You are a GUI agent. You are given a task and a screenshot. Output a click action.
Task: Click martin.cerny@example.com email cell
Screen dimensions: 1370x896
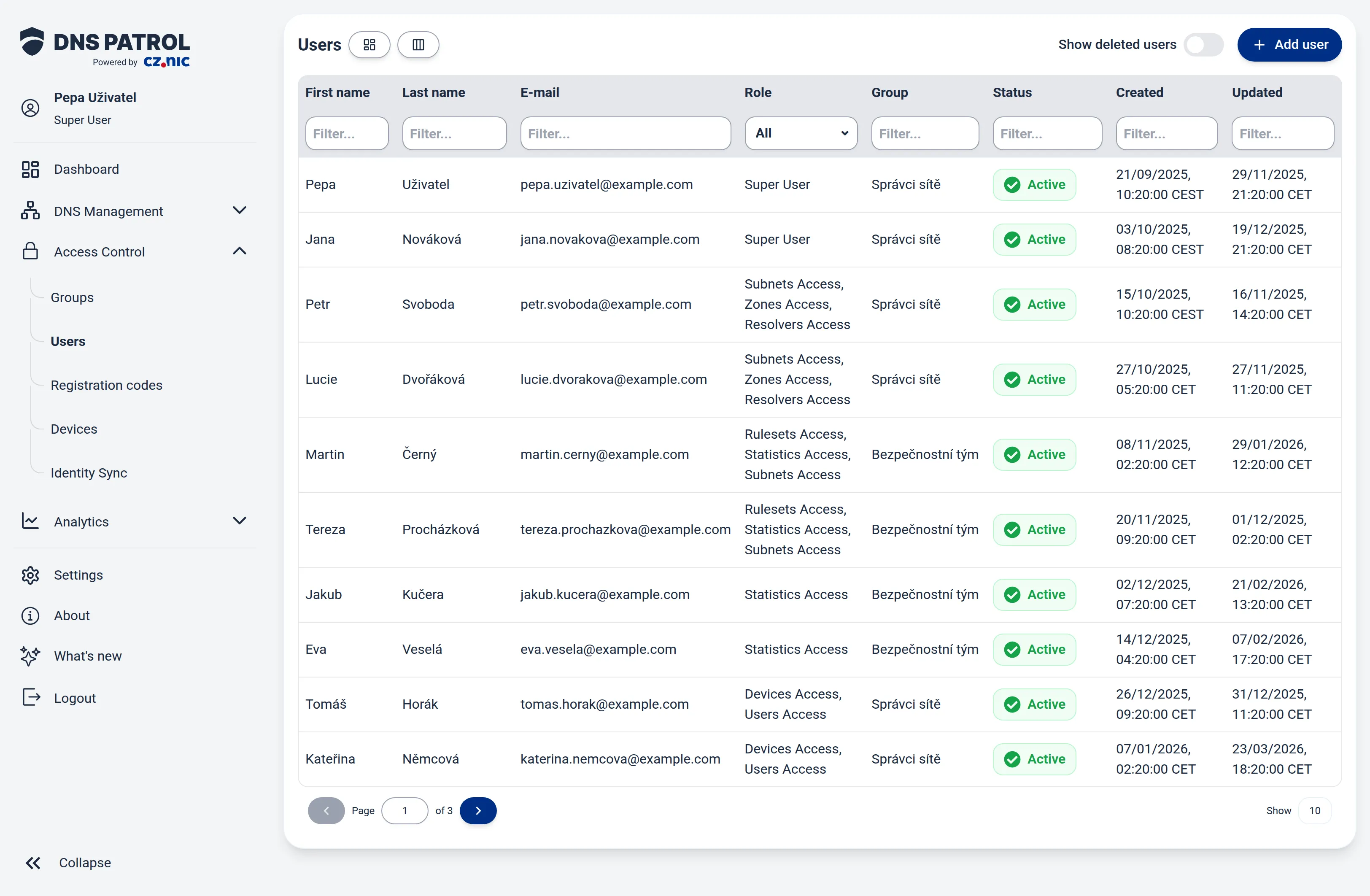point(604,454)
